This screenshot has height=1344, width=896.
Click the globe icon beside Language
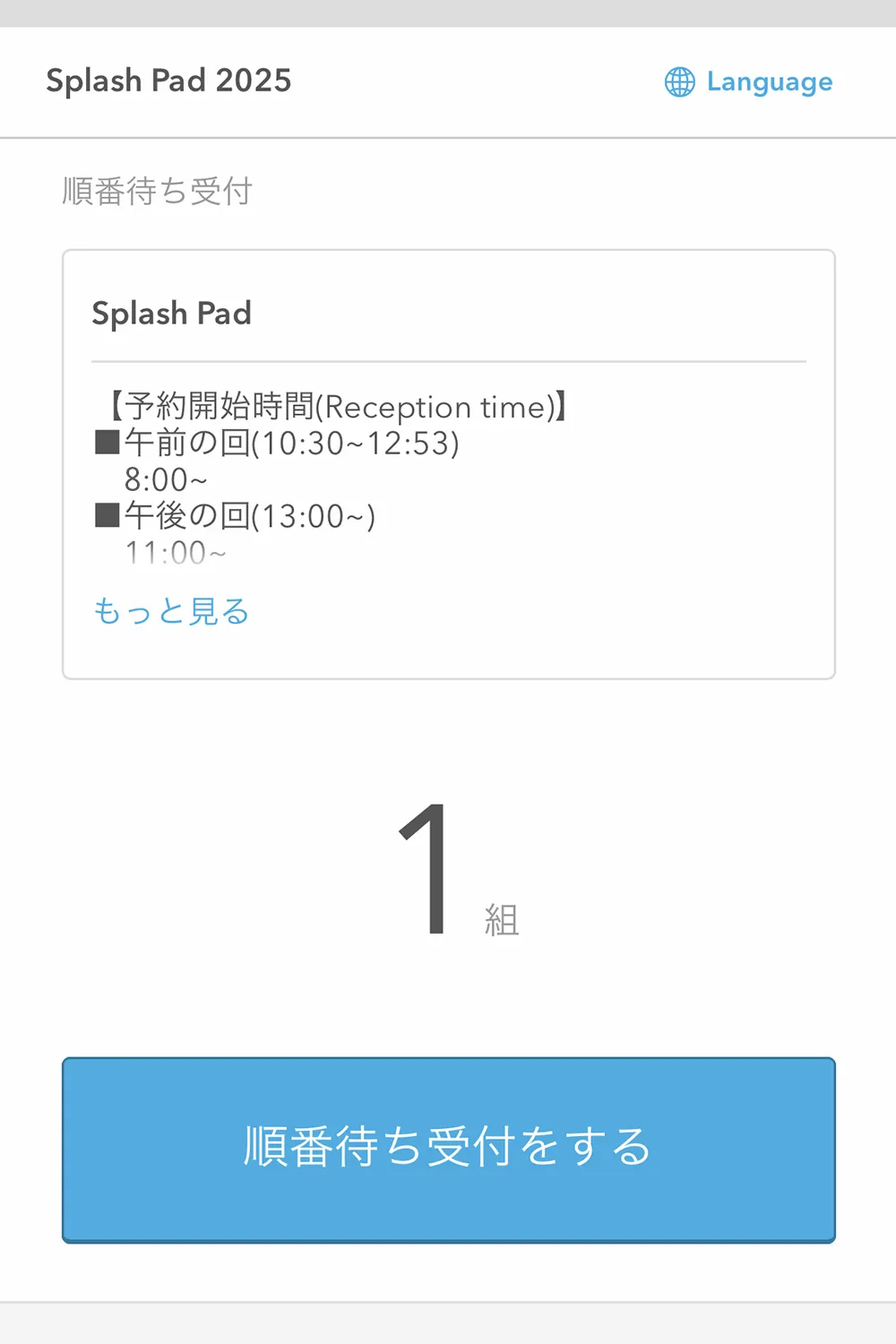pos(679,82)
